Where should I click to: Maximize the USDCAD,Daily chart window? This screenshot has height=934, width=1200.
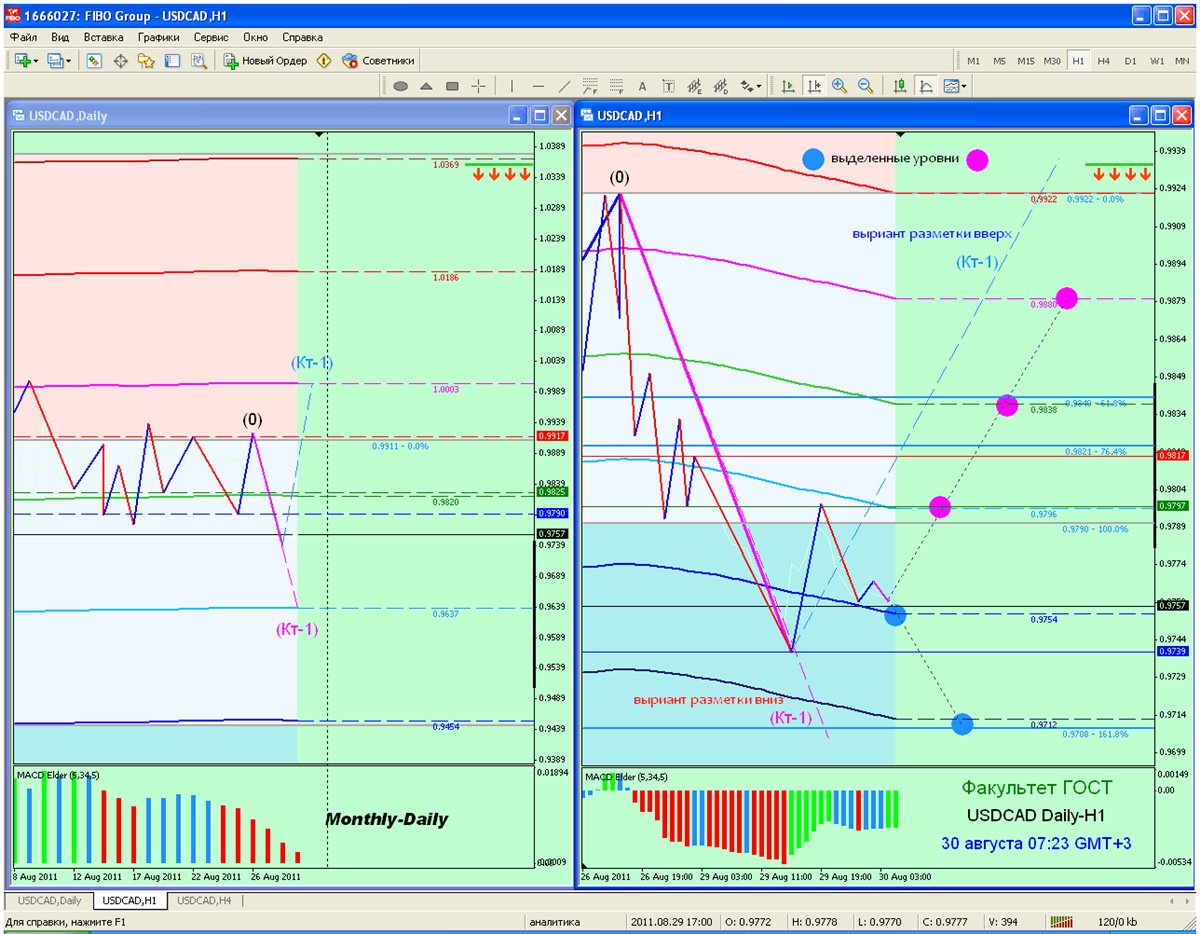[540, 115]
